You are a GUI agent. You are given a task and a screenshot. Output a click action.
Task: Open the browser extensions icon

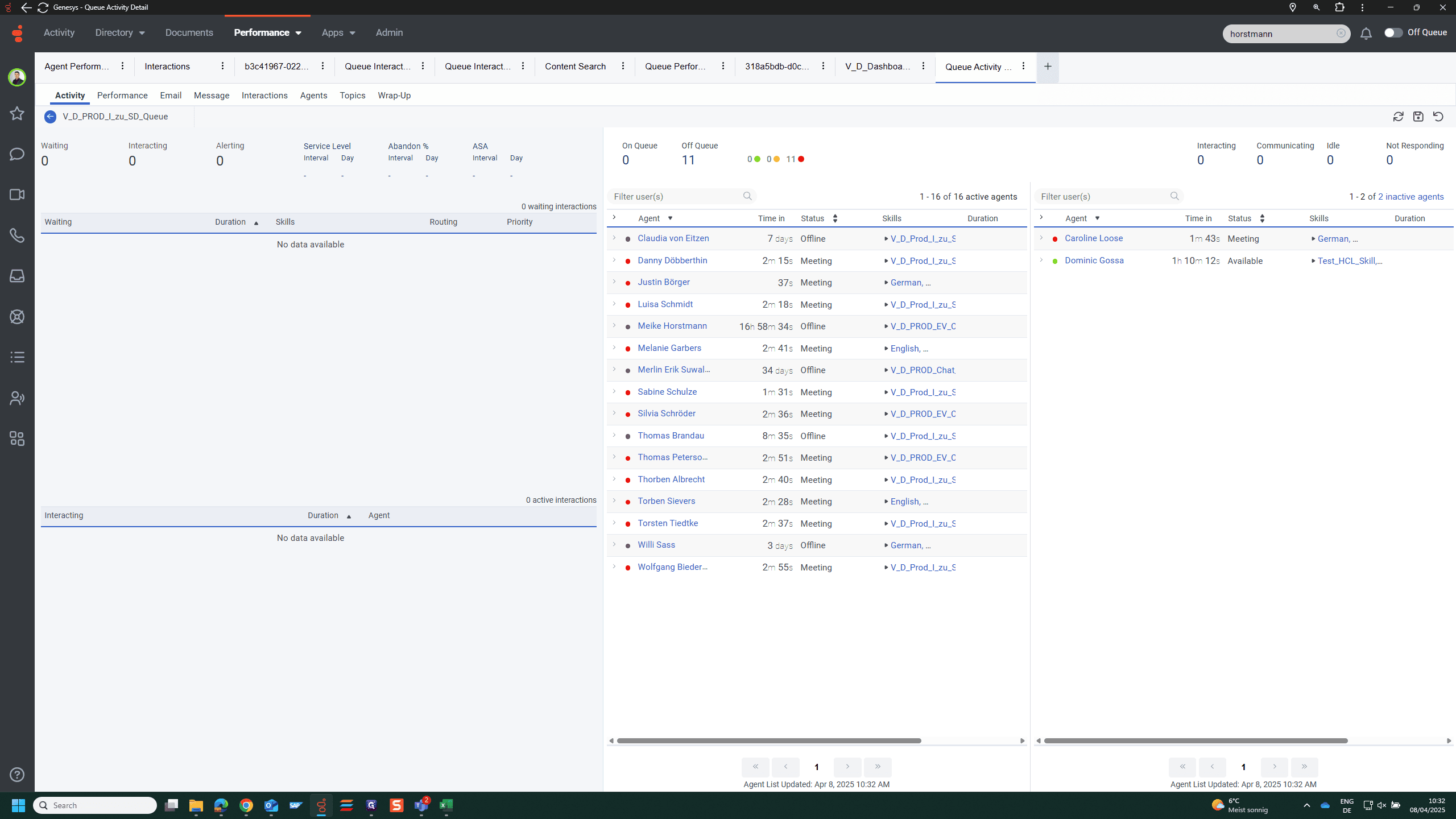[x=1339, y=7]
